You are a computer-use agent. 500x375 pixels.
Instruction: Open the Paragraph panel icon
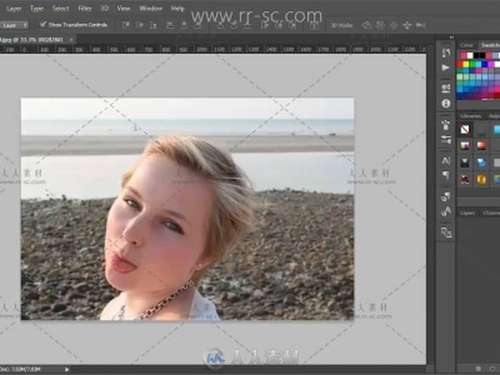pyautogui.click(x=446, y=175)
